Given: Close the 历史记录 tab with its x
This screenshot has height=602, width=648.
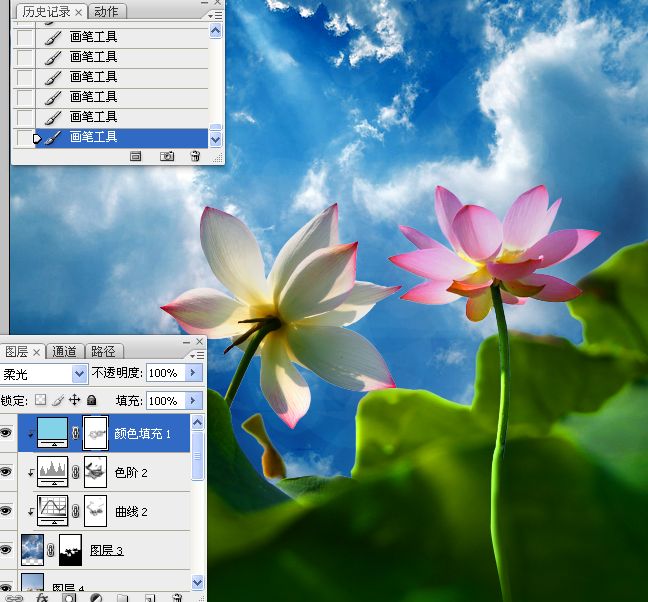Looking at the screenshot, I should pyautogui.click(x=79, y=13).
